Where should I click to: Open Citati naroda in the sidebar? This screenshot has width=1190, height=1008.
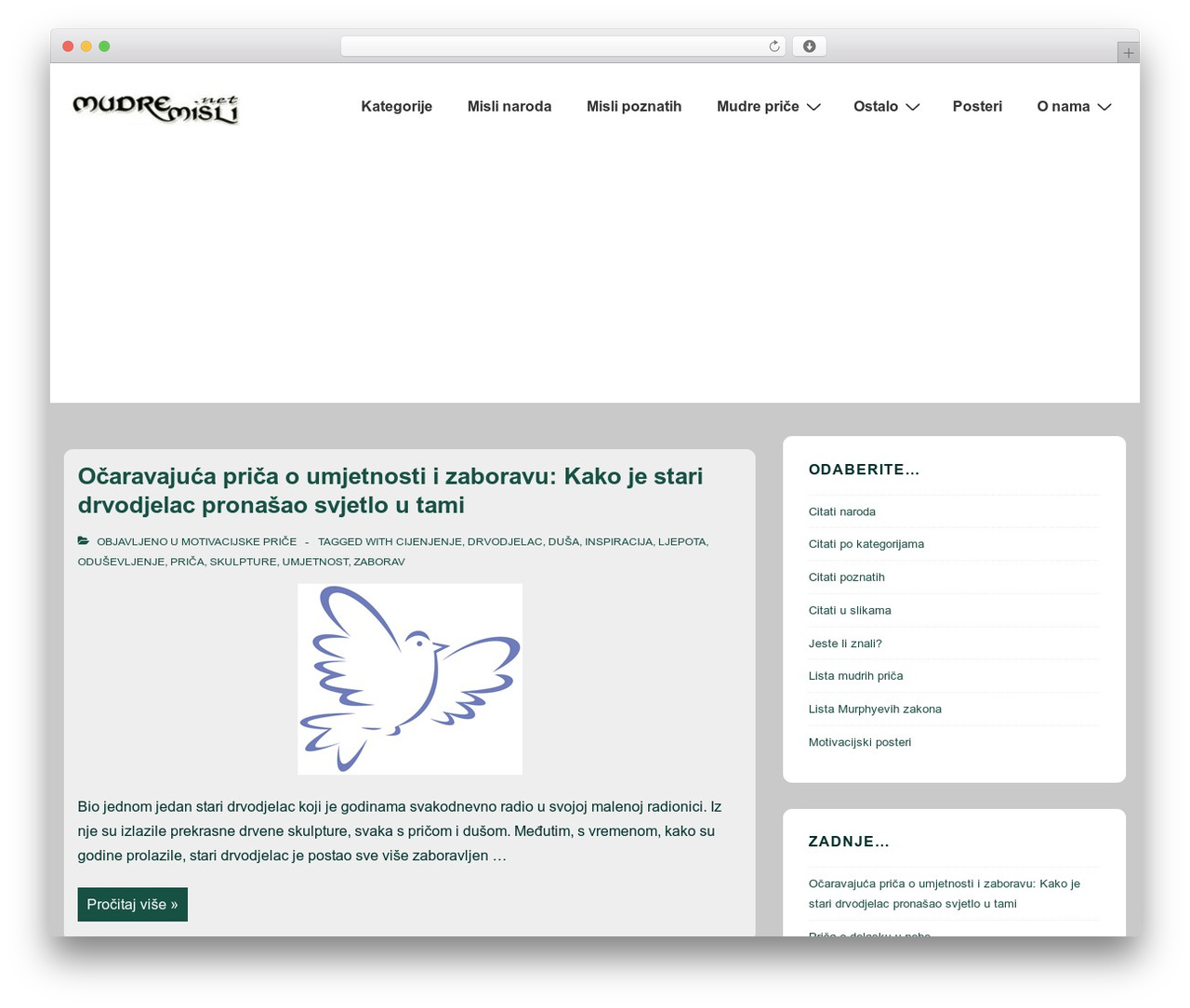[x=842, y=511]
